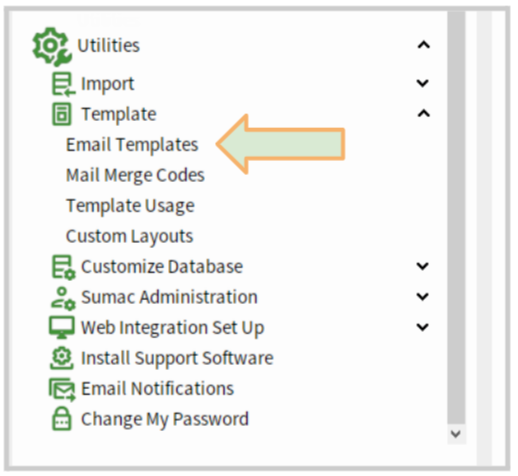Expand the Import submenu chevron
The image size is (518, 476).
click(423, 83)
